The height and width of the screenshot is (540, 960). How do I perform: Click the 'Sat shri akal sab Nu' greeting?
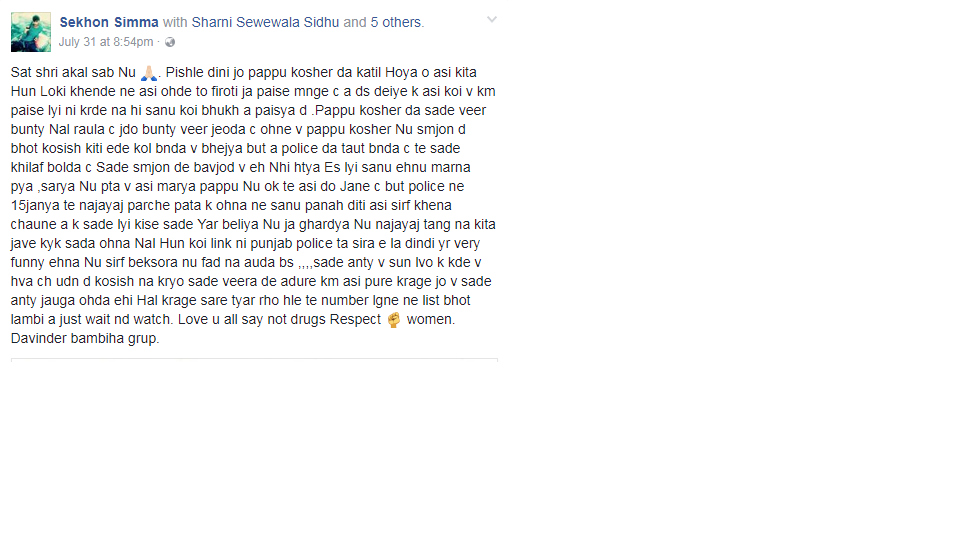tap(73, 72)
